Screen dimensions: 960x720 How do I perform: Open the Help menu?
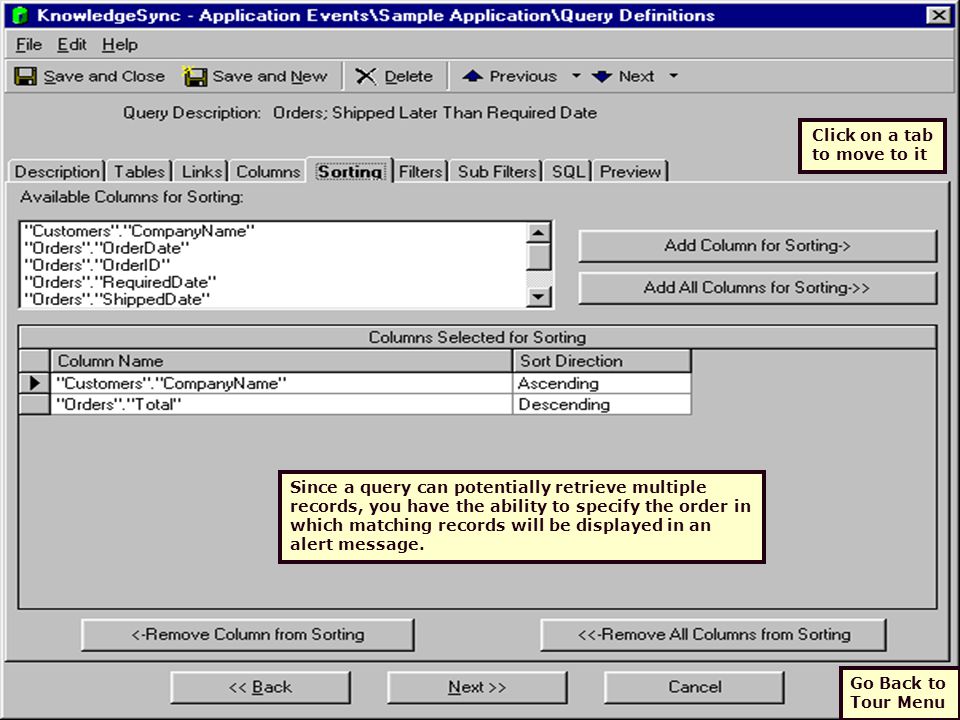pos(119,45)
